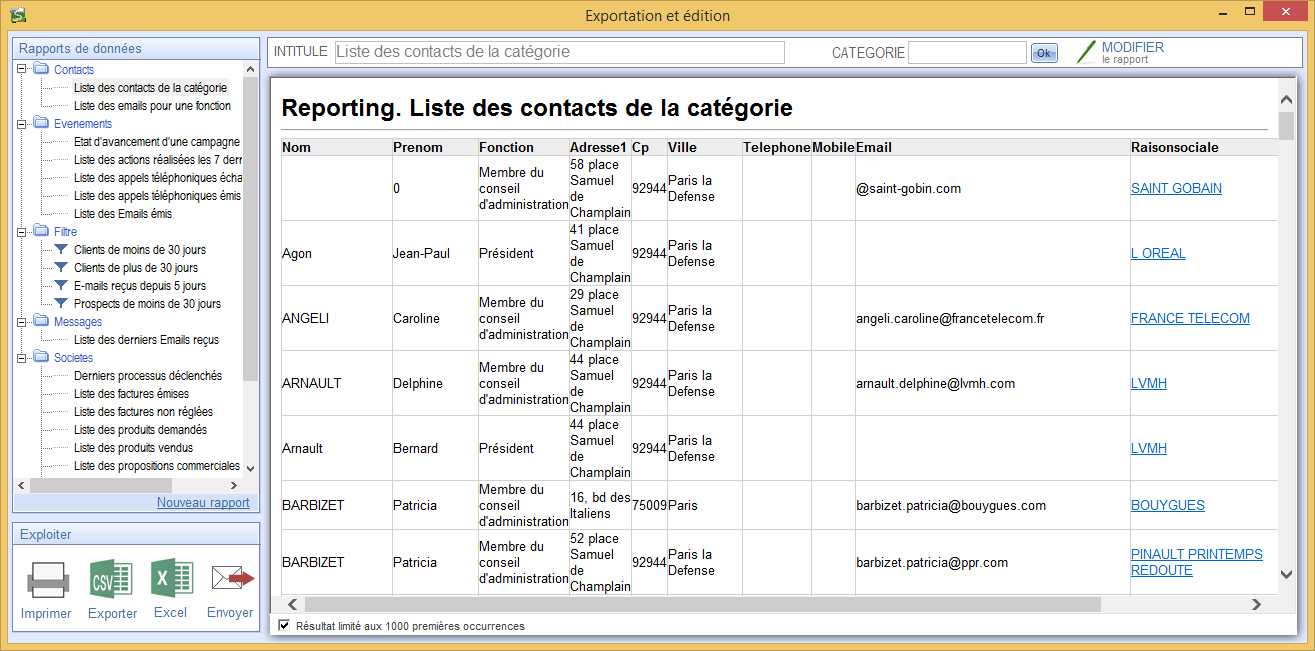Click the Evenements folder icon
The image size is (1315, 651).
click(x=41, y=123)
